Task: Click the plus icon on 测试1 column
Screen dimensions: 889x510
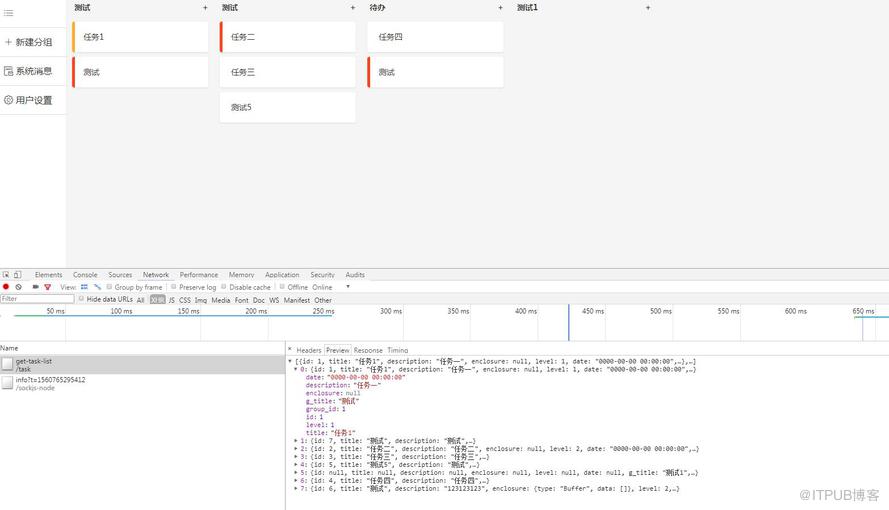Action: [647, 8]
